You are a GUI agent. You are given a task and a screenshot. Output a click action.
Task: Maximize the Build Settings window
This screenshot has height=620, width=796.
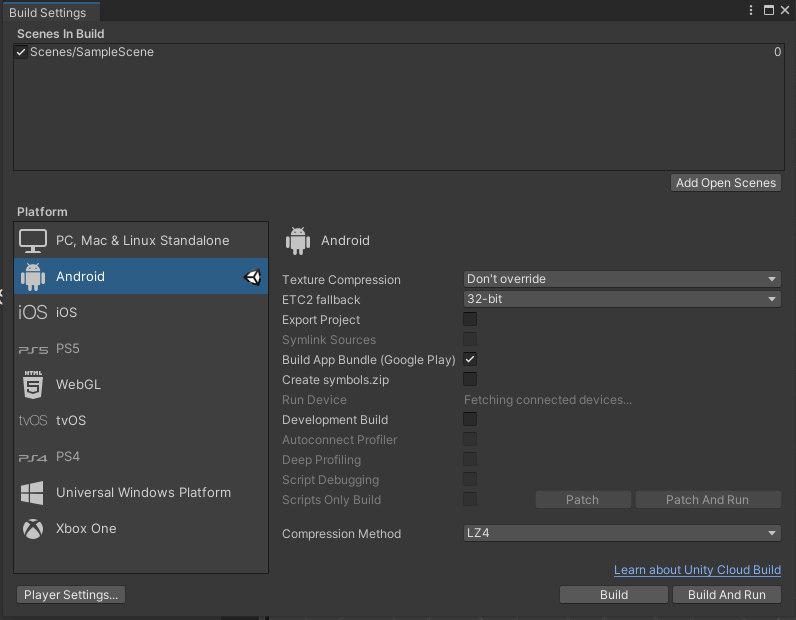(769, 10)
